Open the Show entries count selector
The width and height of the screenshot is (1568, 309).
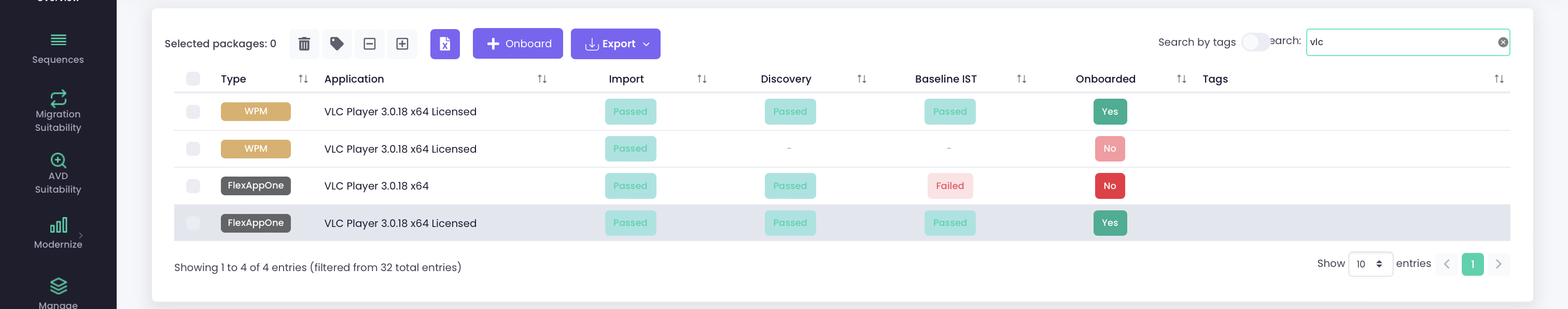tap(1369, 264)
